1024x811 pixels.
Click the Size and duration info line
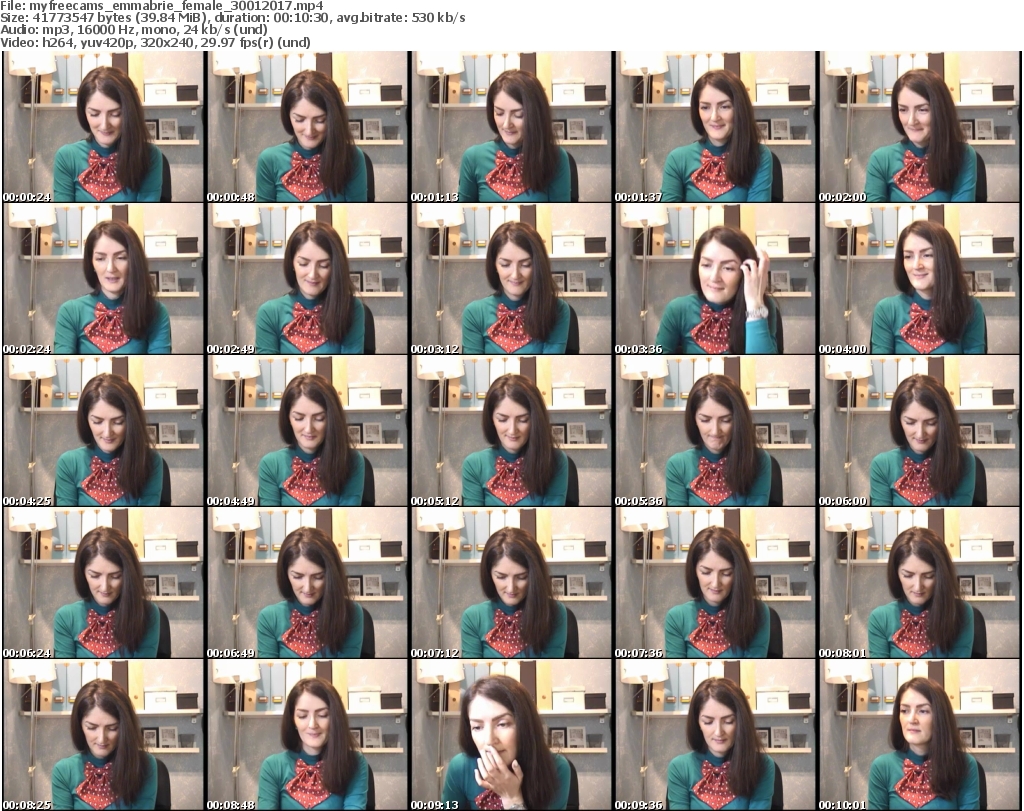(x=232, y=18)
